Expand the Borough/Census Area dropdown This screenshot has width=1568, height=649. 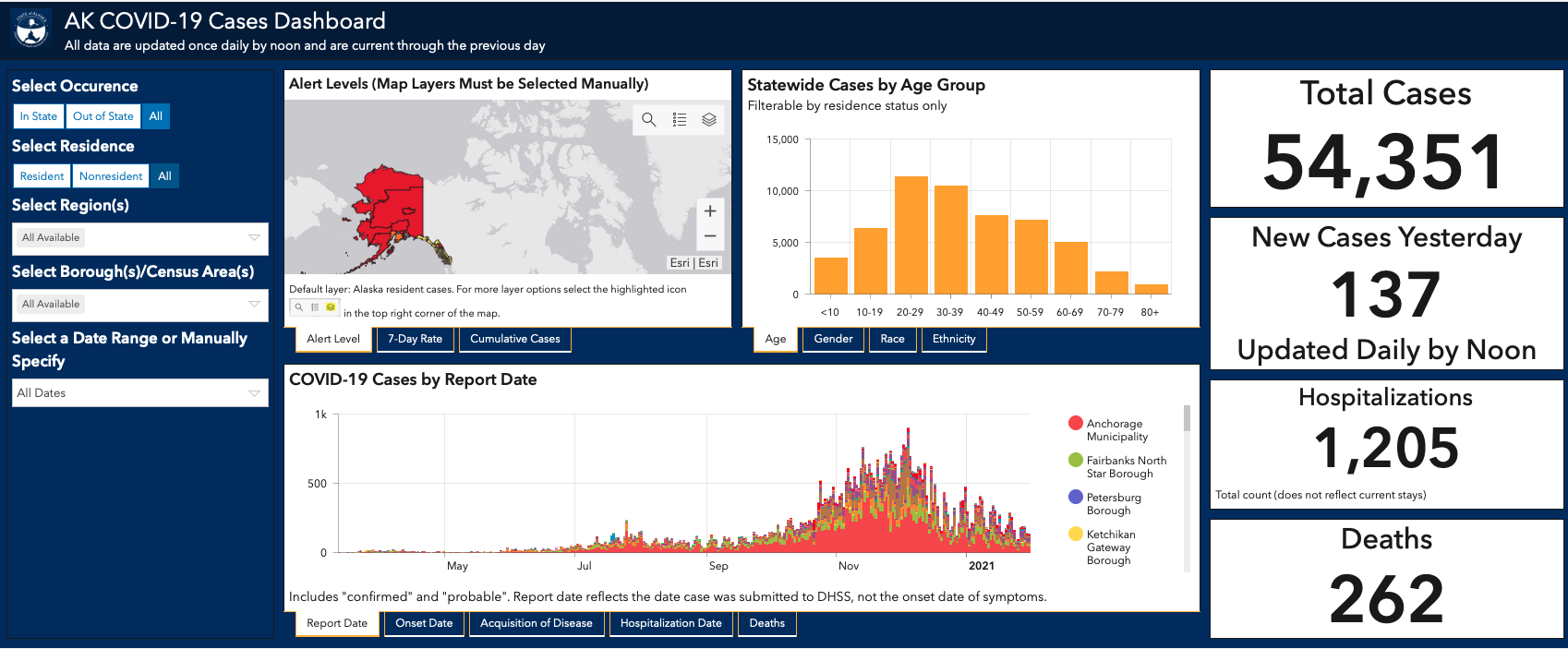[140, 305]
